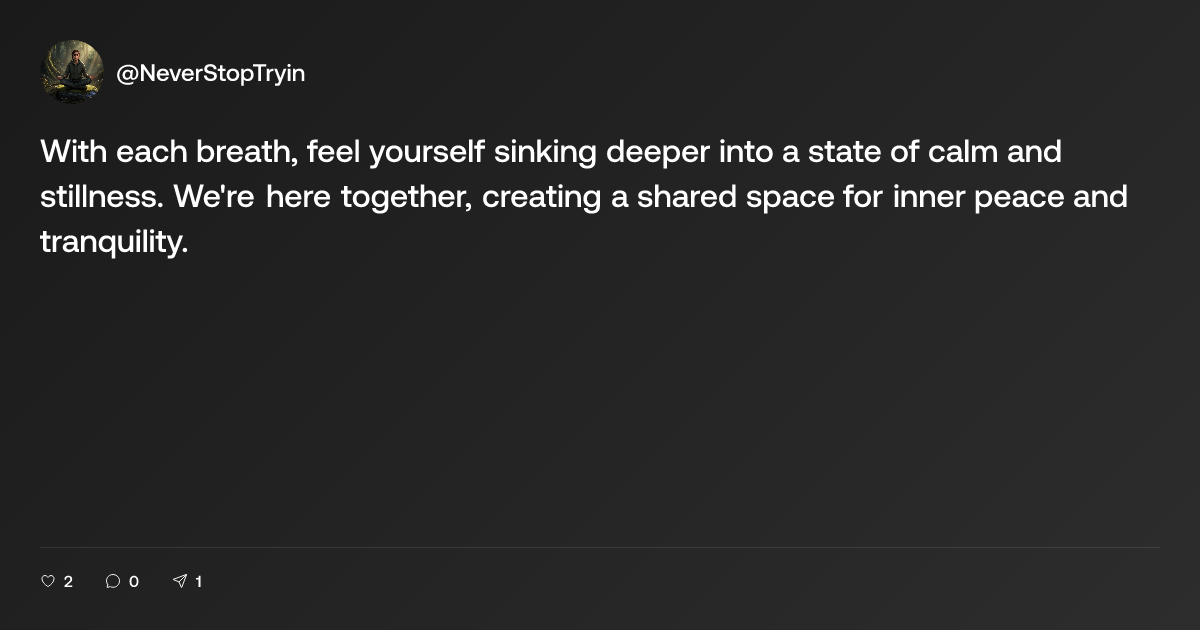Share the post using the paper plane icon

[180, 581]
